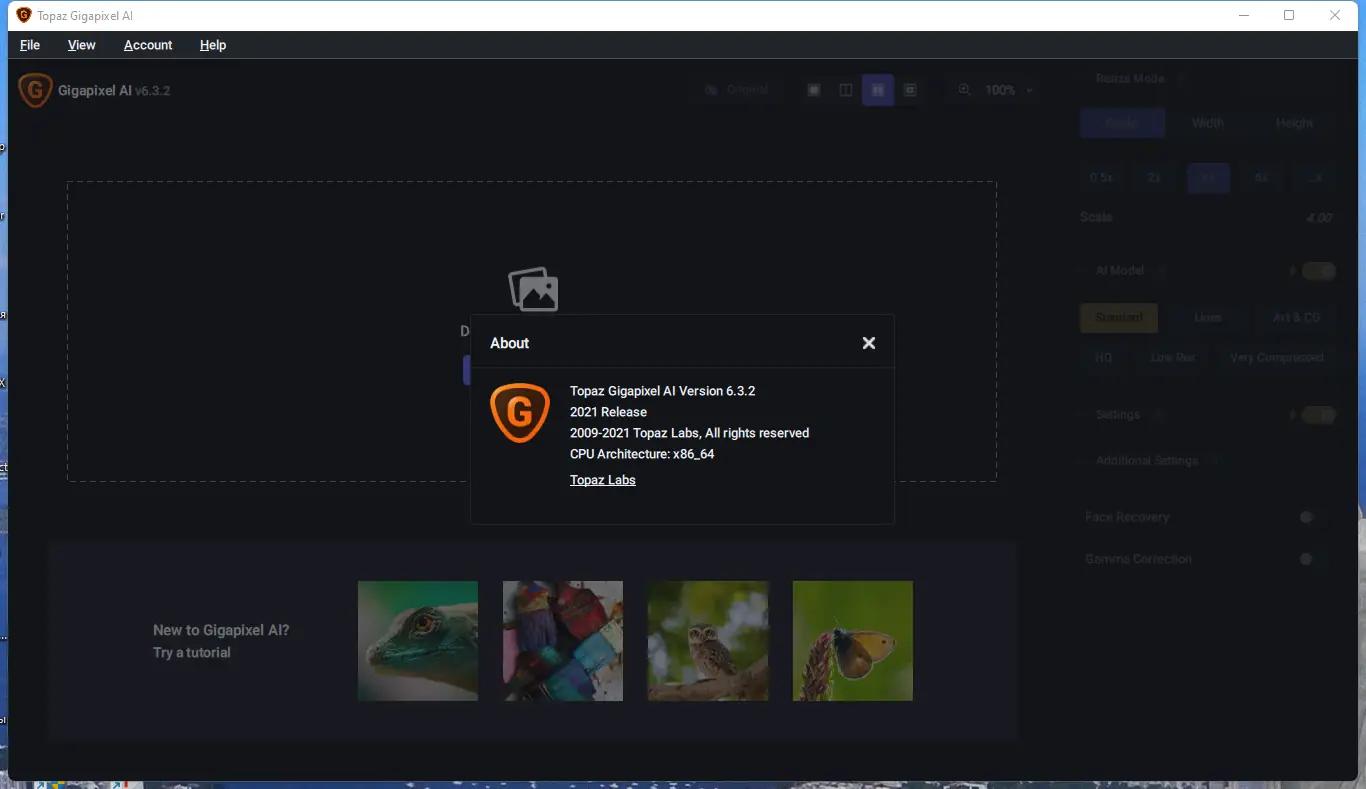Image resolution: width=1366 pixels, height=789 pixels.
Task: Click the Gigapixel AI logo icon
Action: click(x=35, y=90)
